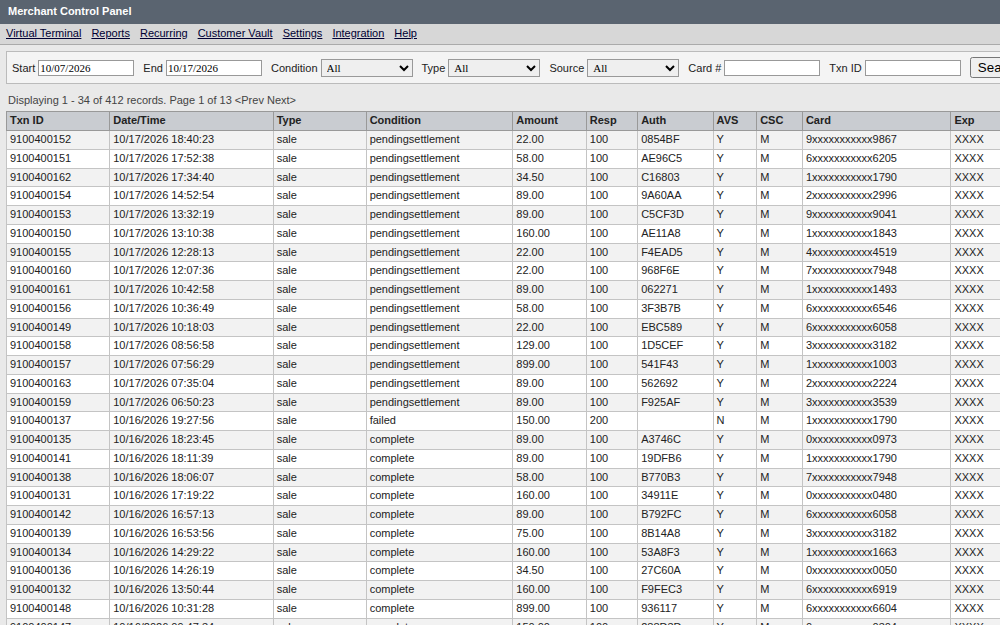Open transaction 9100400160
Screen dimensions: 1000x625
[40, 270]
